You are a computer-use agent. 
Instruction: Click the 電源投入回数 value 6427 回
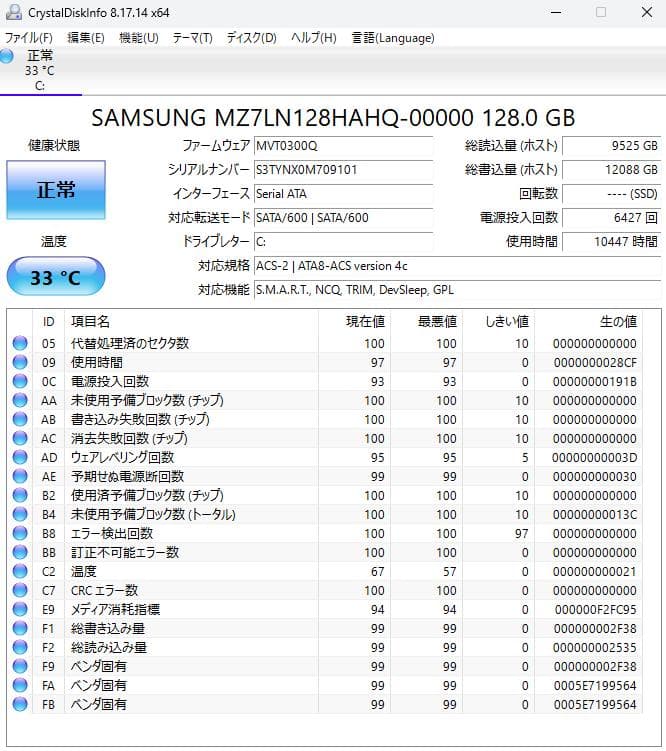(611, 217)
